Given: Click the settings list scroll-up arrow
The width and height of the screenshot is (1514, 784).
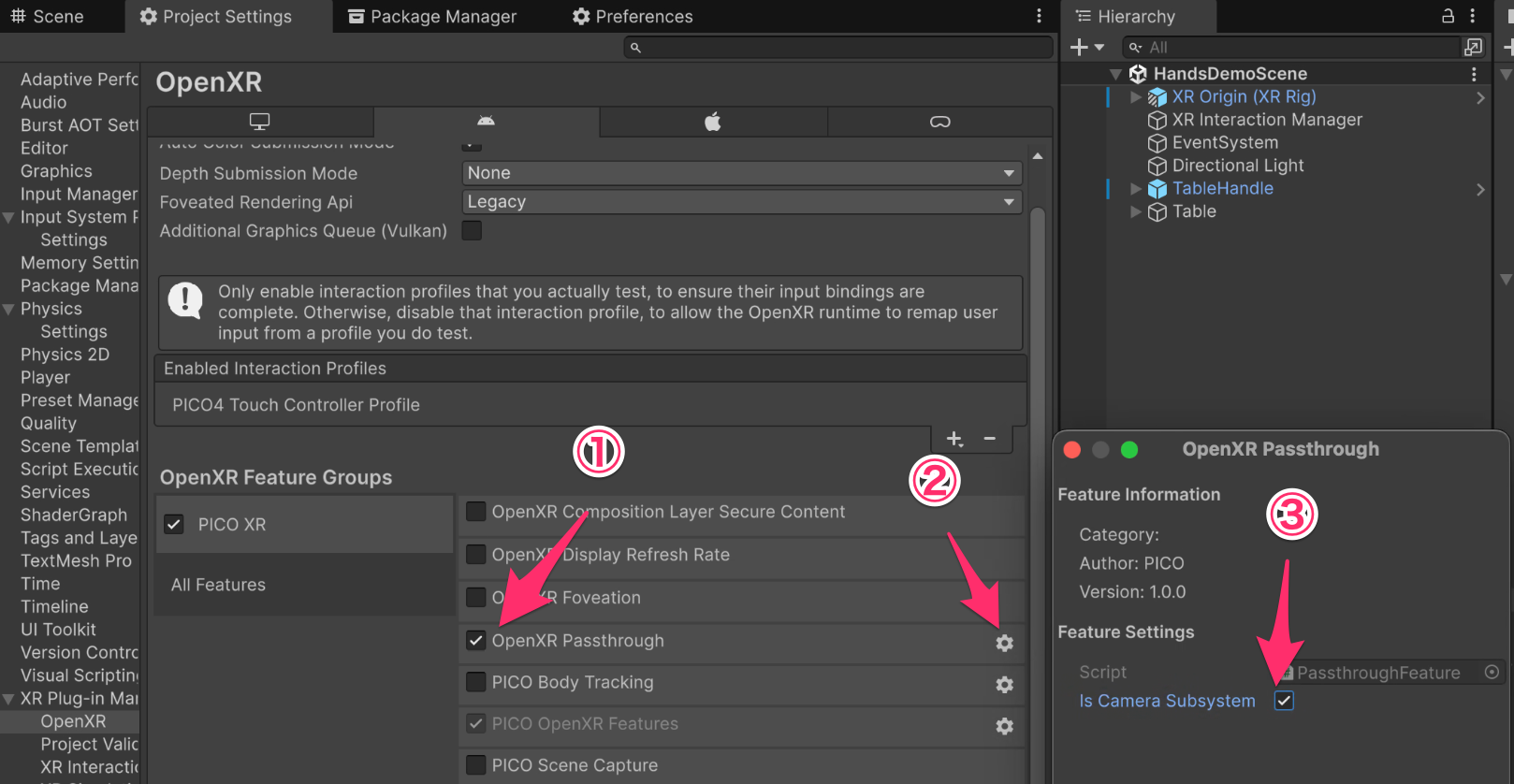Looking at the screenshot, I should coord(1038,155).
